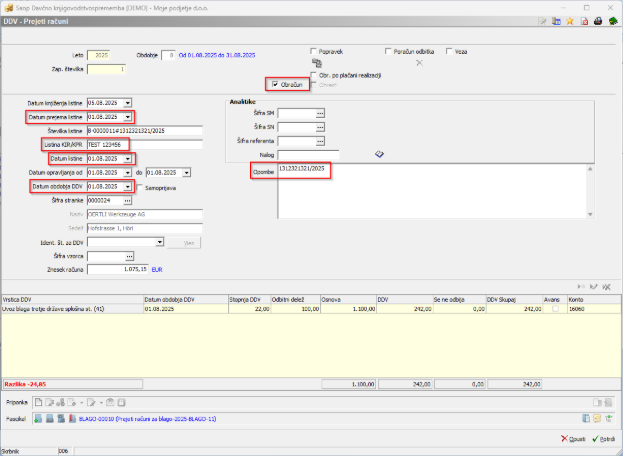Toggle Avans checkbox in the grid row
The width and height of the screenshot is (624, 456).
click(555, 309)
